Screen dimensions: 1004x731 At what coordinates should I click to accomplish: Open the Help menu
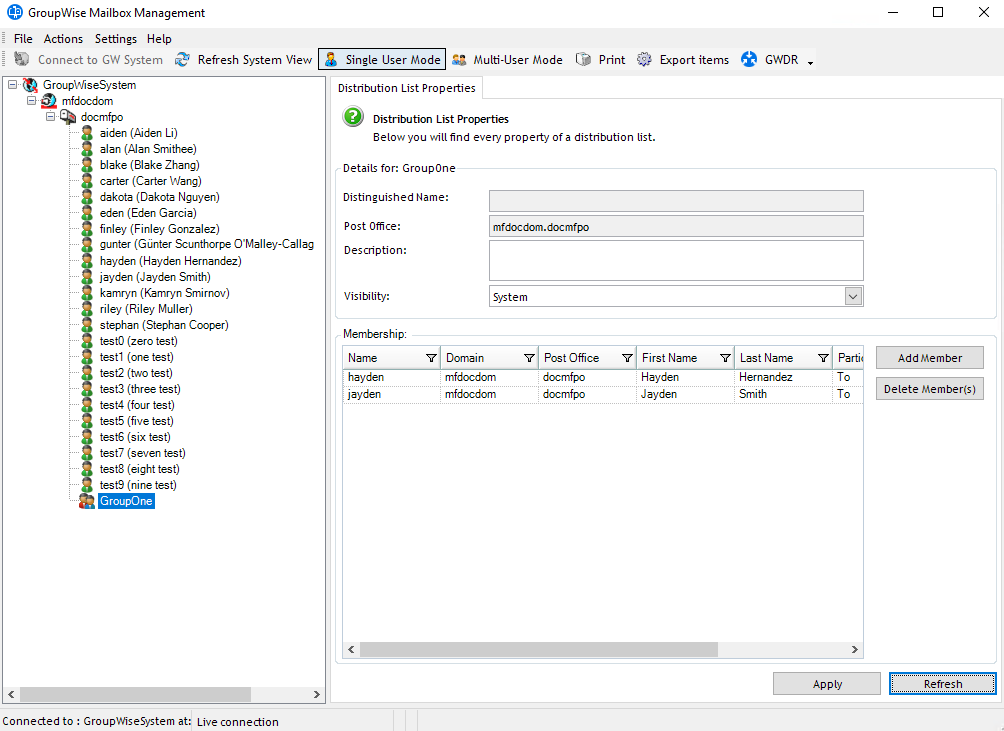[159, 38]
